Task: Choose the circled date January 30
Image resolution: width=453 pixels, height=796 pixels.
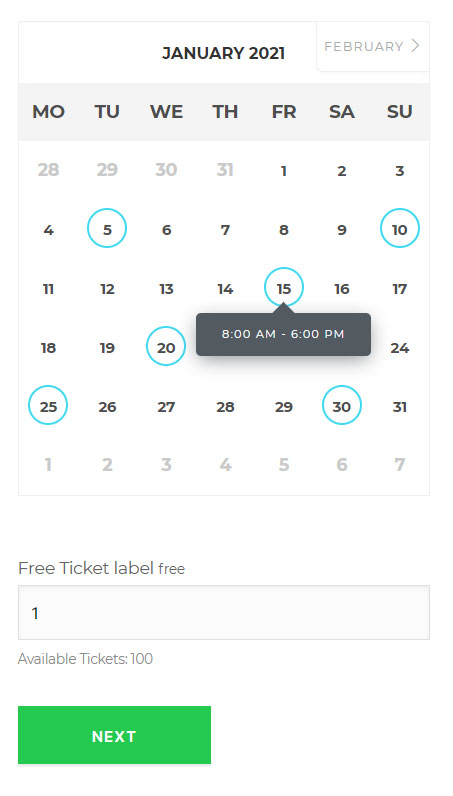Action: [x=342, y=405]
